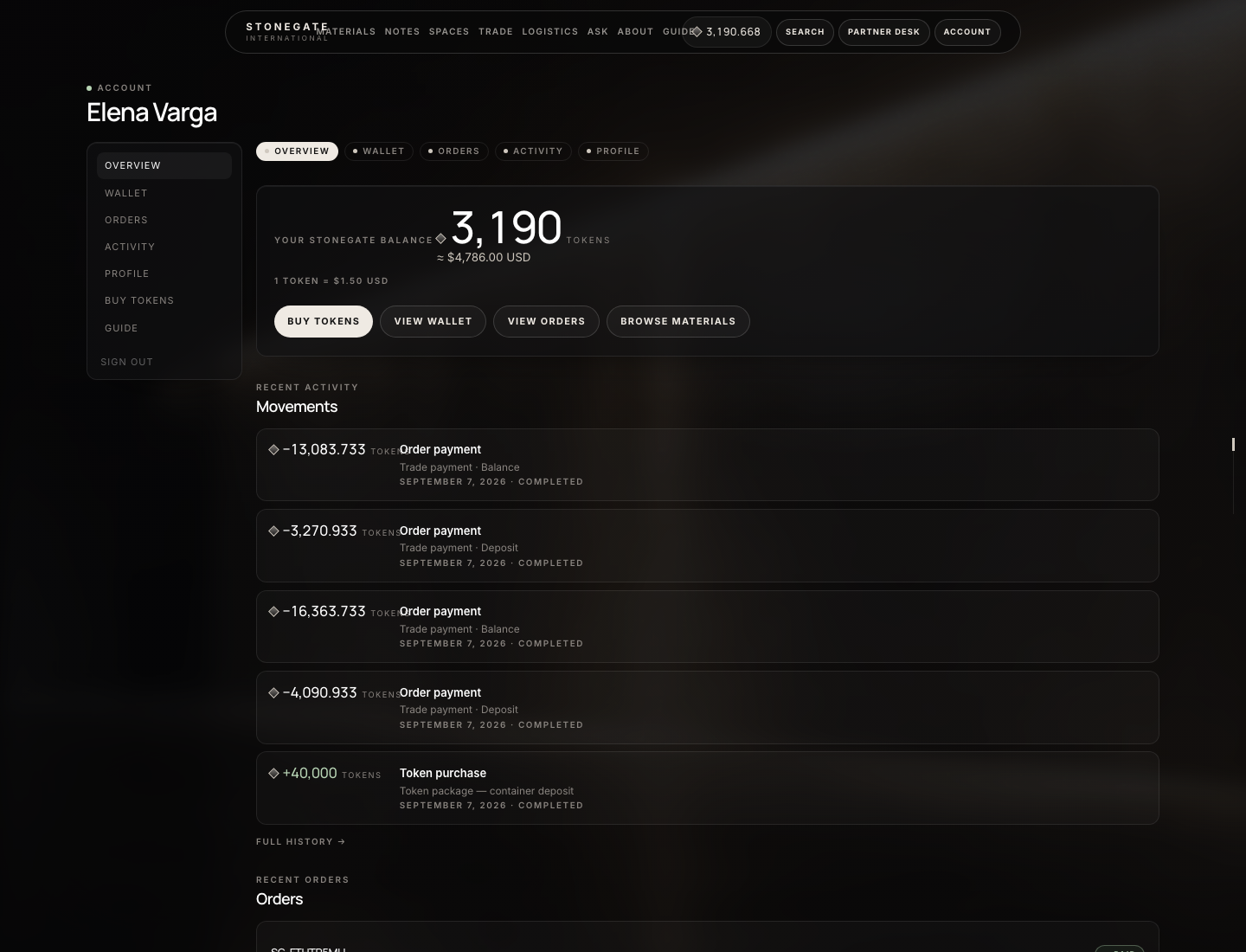Open Activity from the account sidebar
The height and width of the screenshot is (952, 1246).
(x=164, y=247)
